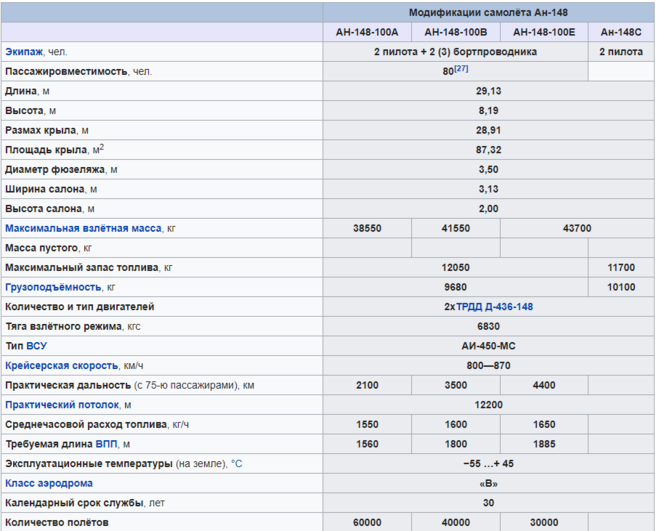Image resolution: width=659 pixels, height=531 pixels.
Task: Click runway length value 1560
Action: tap(367, 444)
